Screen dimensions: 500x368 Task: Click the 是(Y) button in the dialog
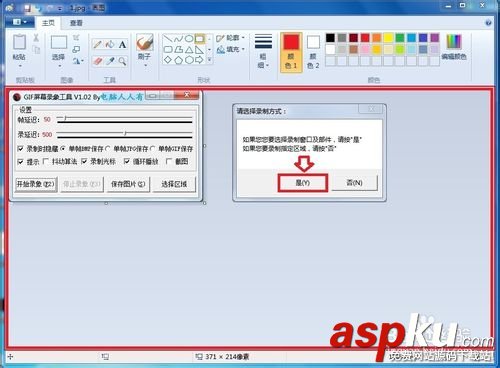(303, 183)
